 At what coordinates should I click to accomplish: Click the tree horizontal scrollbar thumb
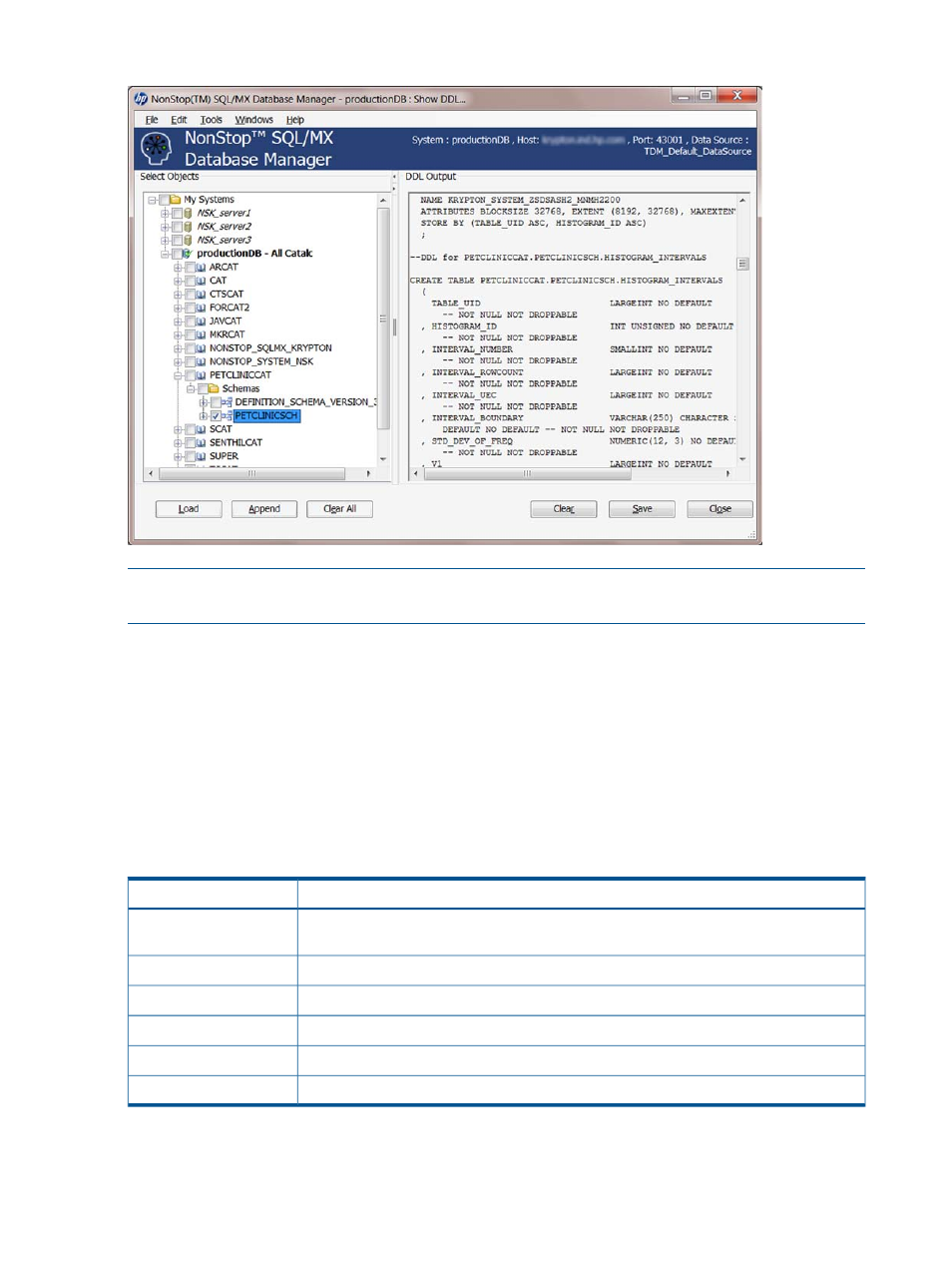pyautogui.click(x=251, y=474)
